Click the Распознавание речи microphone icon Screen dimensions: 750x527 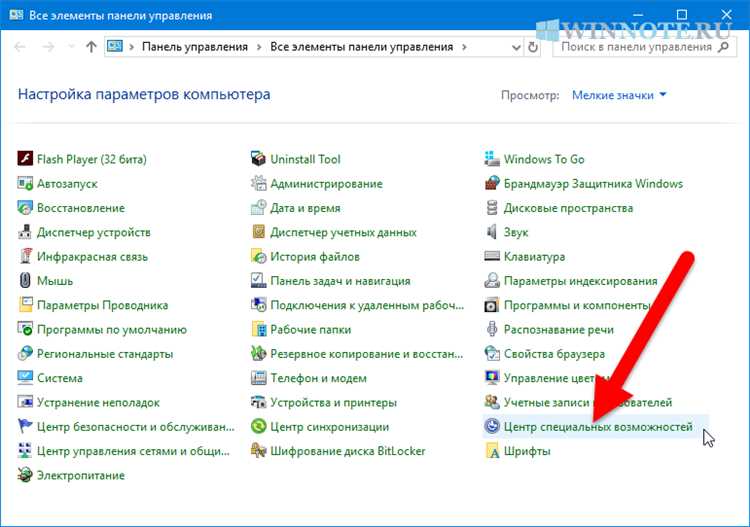[x=492, y=329]
